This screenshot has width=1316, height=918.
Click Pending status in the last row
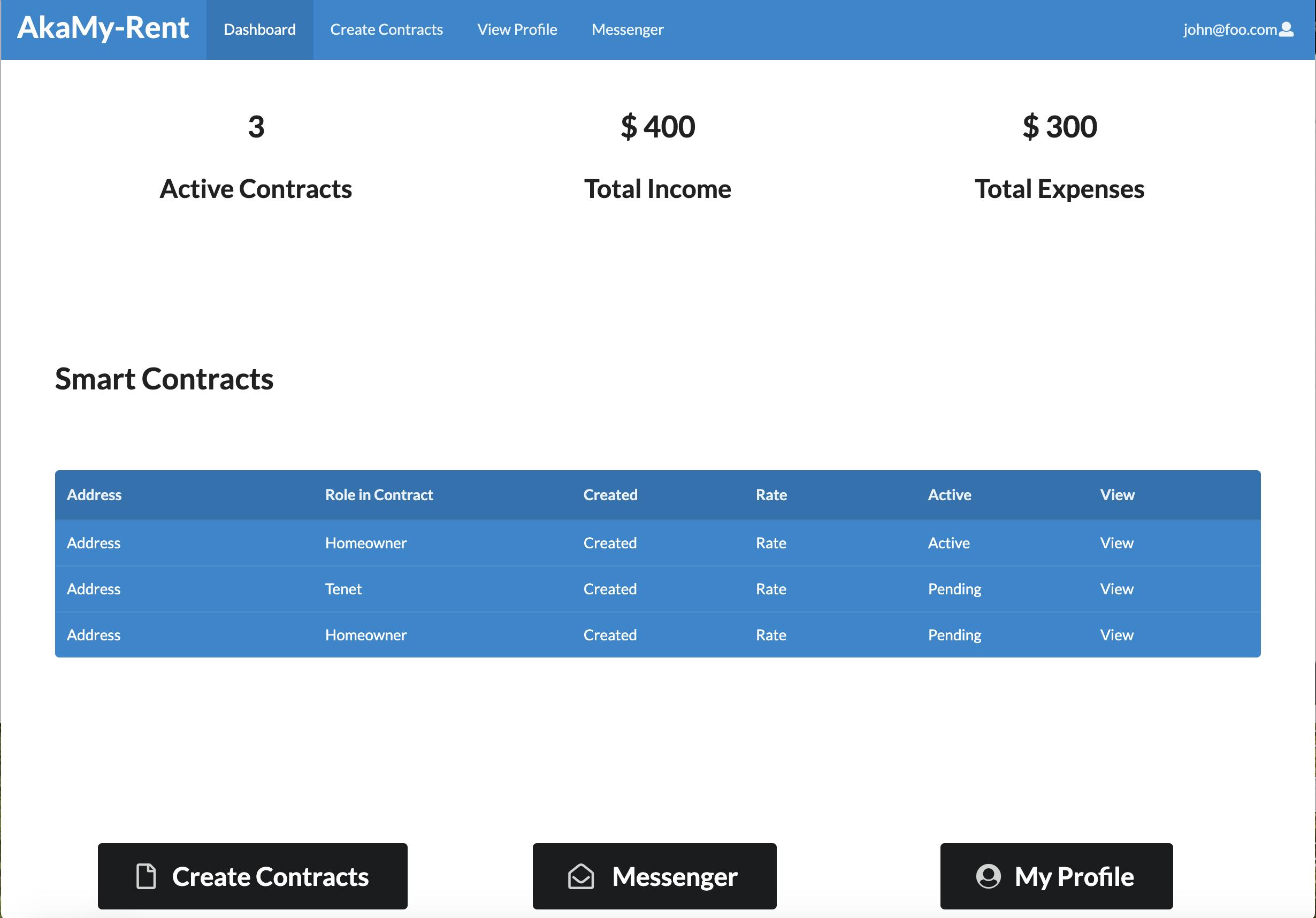point(954,634)
